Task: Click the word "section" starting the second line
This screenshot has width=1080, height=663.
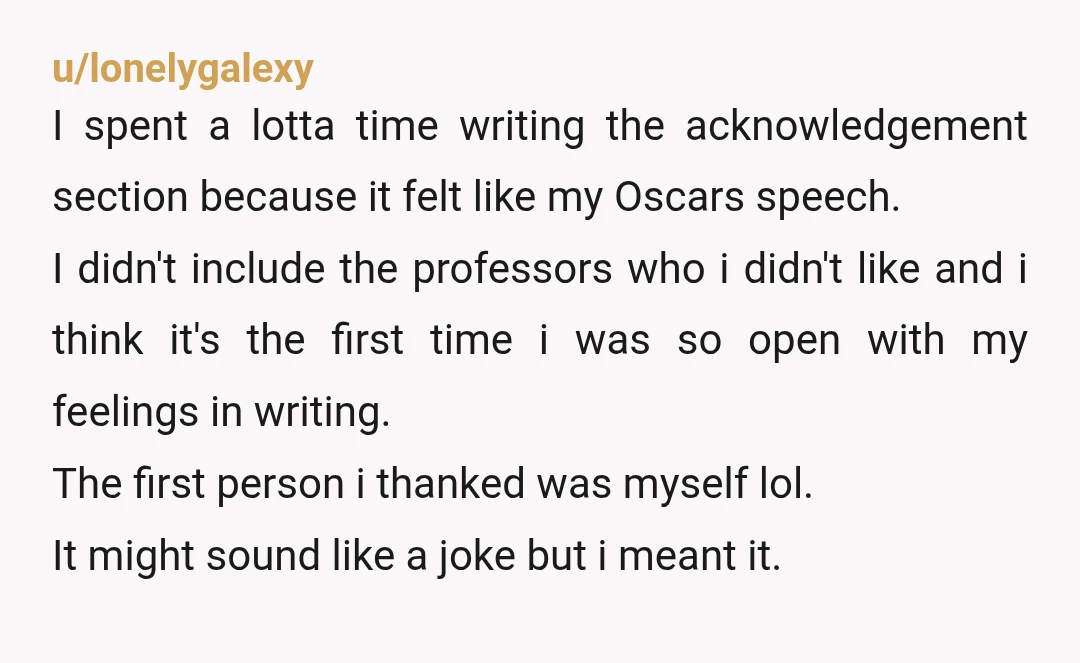Action: pyautogui.click(x=121, y=198)
